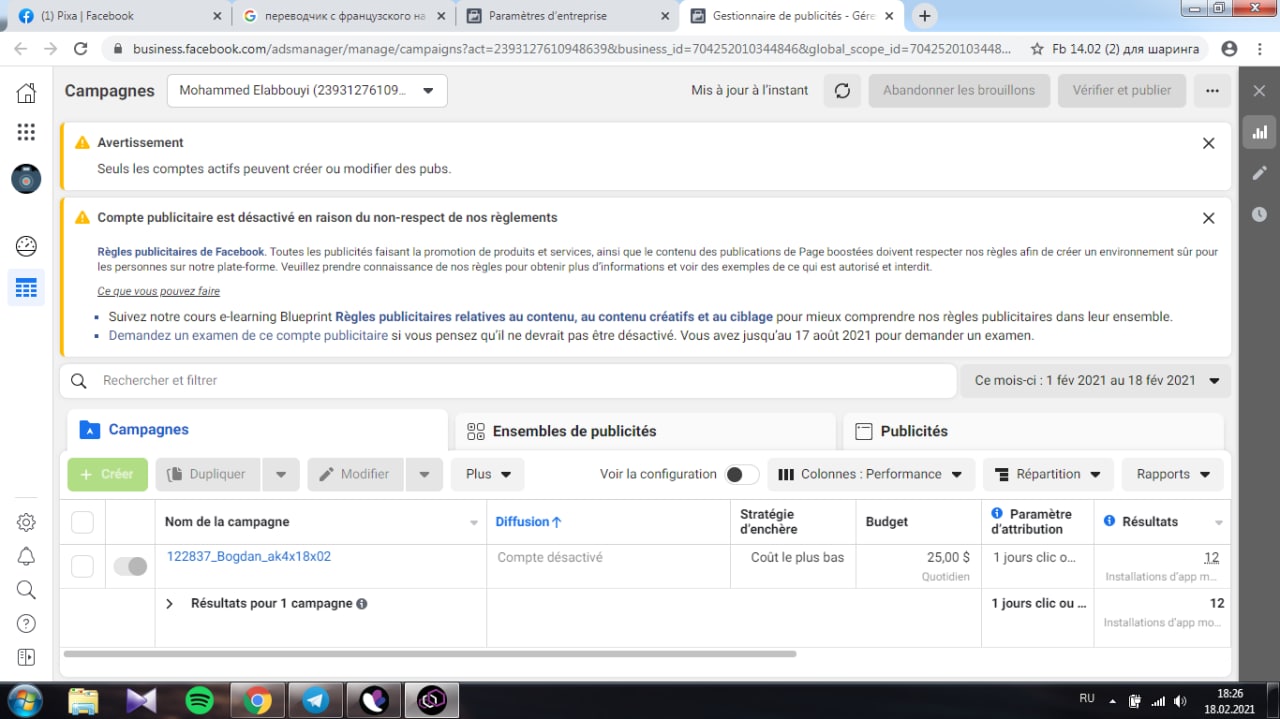Image resolution: width=1280 pixels, height=719 pixels.
Task: Tick the select-all campaigns header checkbox
Action: (x=82, y=522)
